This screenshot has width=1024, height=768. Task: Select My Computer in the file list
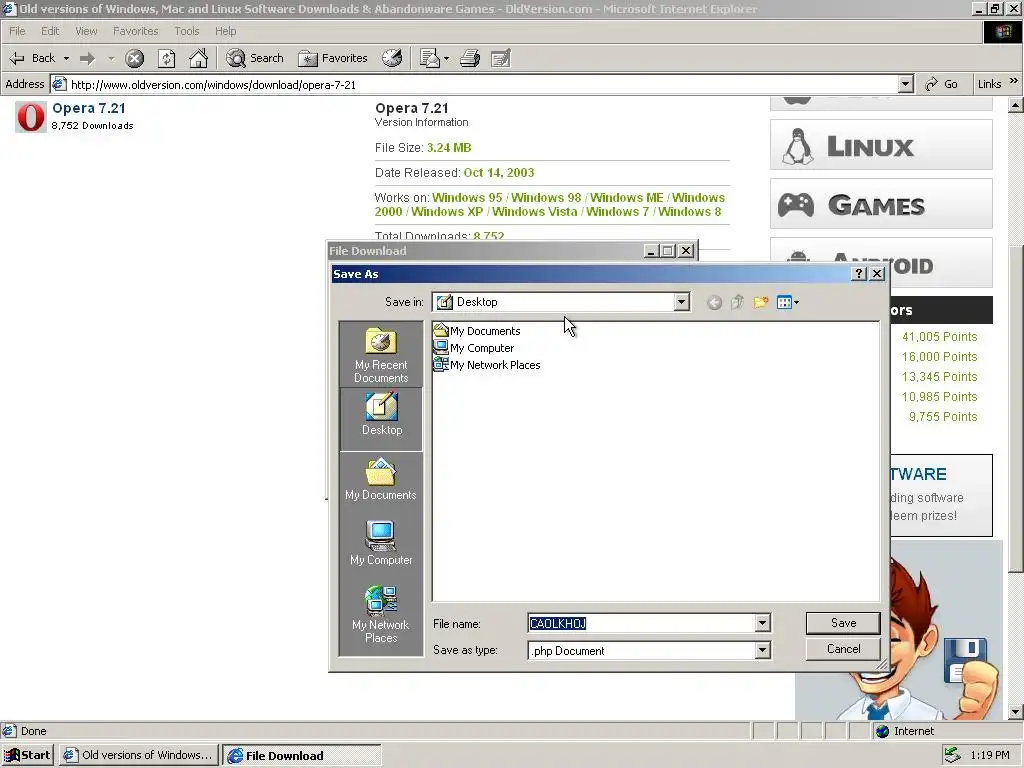pos(474,348)
